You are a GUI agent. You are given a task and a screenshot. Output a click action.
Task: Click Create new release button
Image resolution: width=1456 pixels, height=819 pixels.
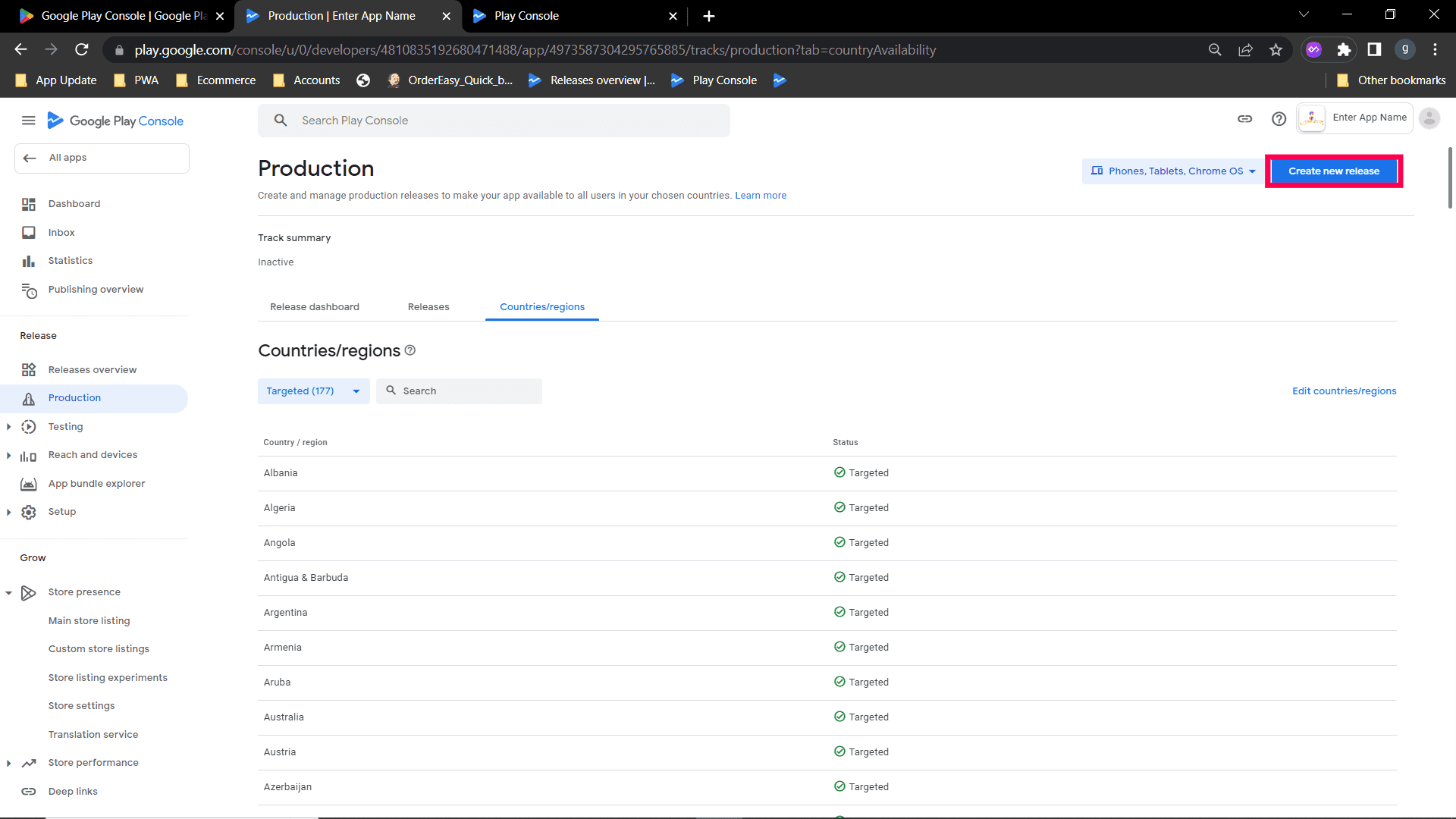1333,171
